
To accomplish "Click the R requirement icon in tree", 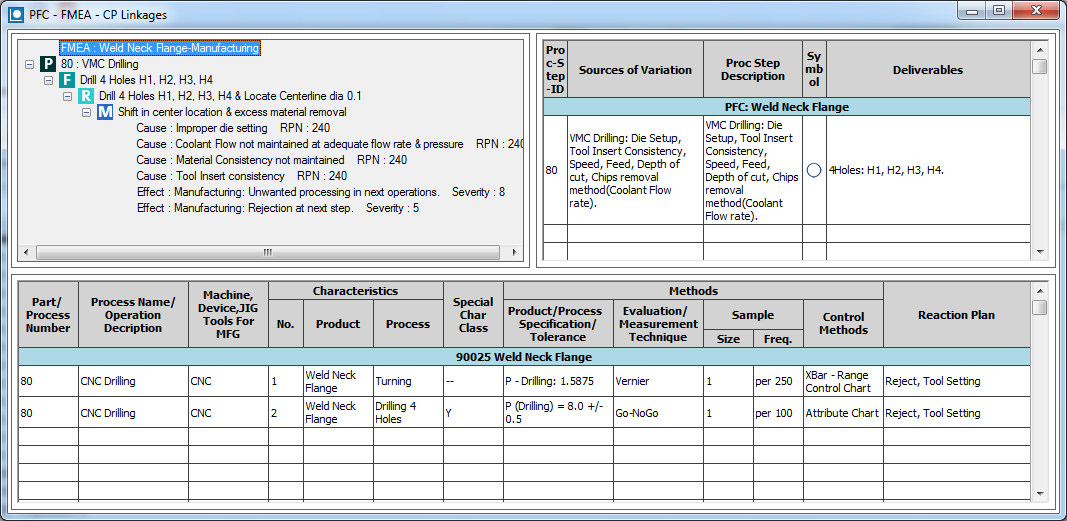I will (86, 96).
